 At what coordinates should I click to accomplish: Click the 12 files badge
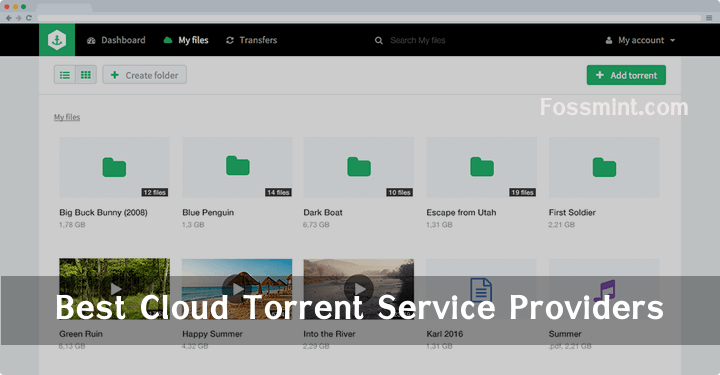click(x=155, y=192)
